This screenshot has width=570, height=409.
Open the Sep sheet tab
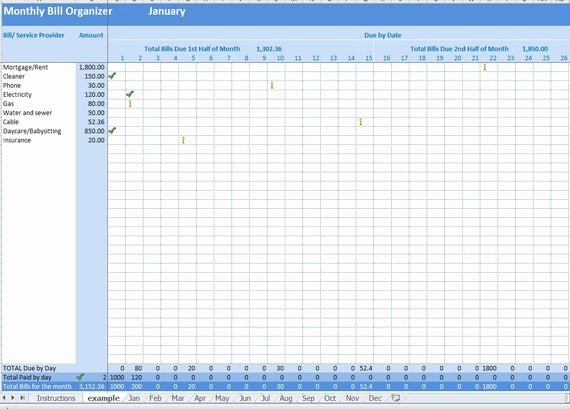308,398
